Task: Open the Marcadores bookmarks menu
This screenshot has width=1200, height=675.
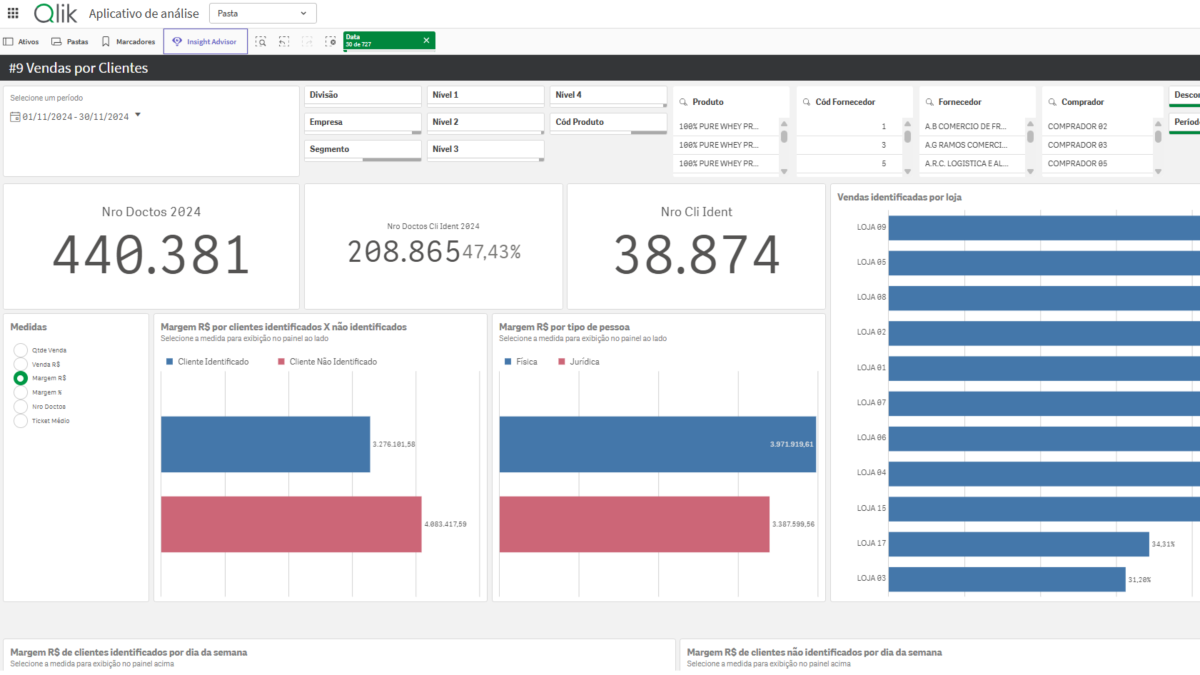Action: click(128, 42)
